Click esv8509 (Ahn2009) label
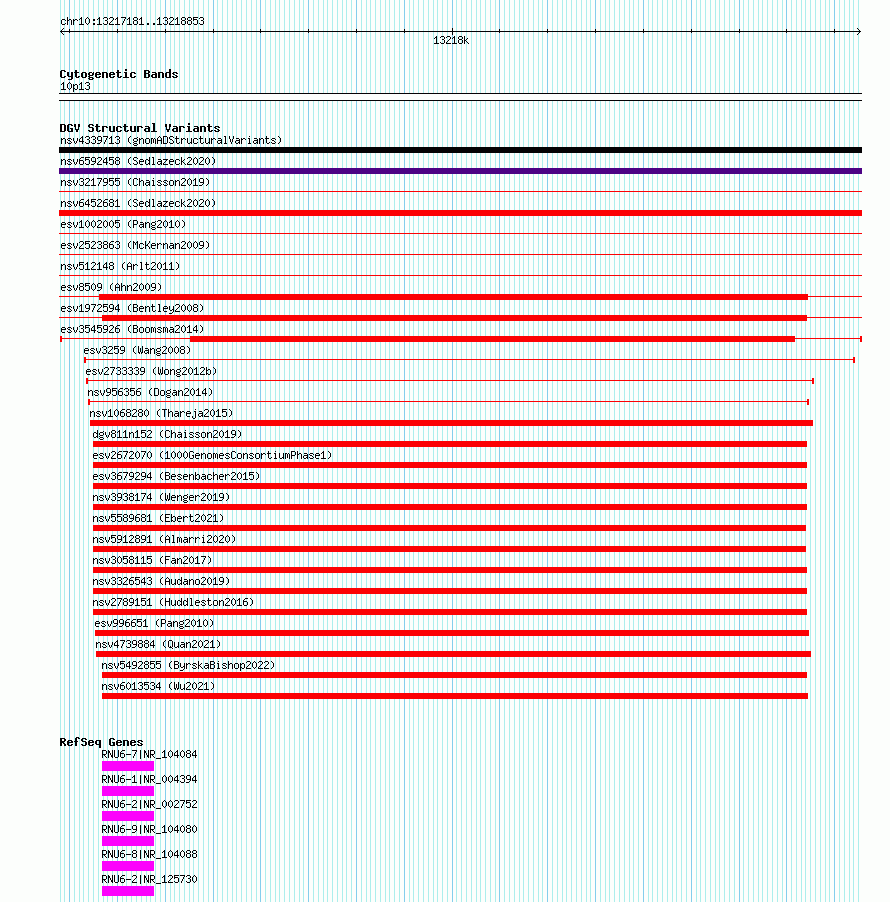This screenshot has width=890, height=902. [x=111, y=287]
